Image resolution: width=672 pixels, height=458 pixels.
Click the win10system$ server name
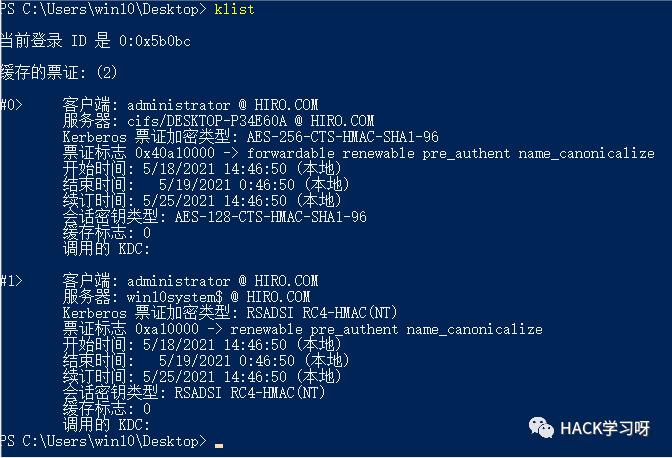[175, 297]
